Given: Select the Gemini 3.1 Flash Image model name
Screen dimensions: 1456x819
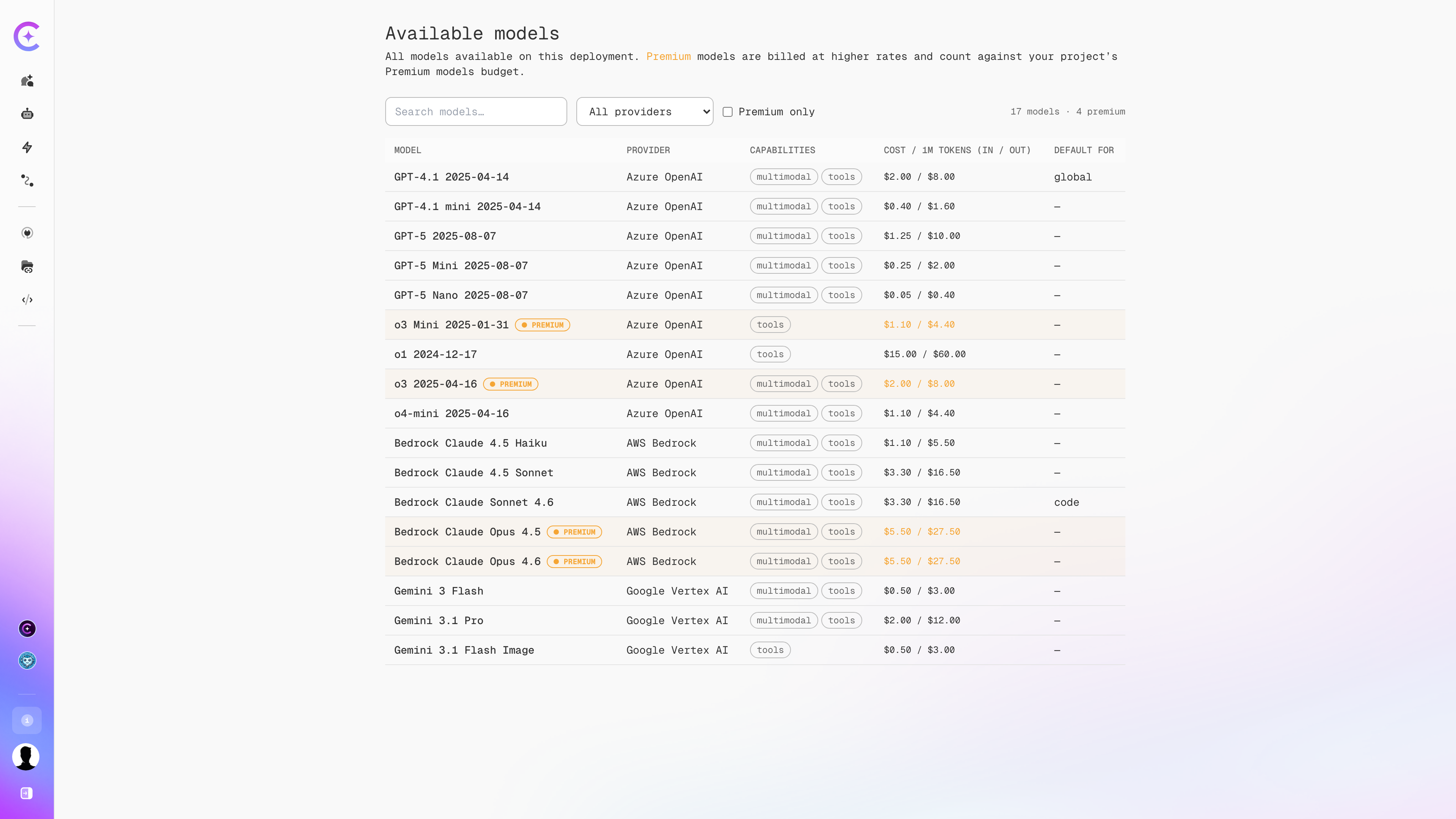Looking at the screenshot, I should point(464,651).
